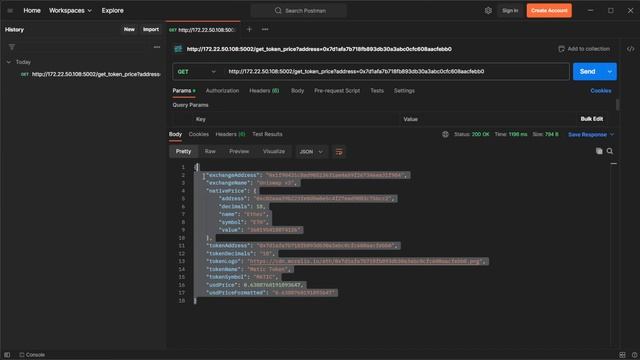Screen dimensions: 640x360
Task: Select the response Body tab
Action: coord(176,134)
